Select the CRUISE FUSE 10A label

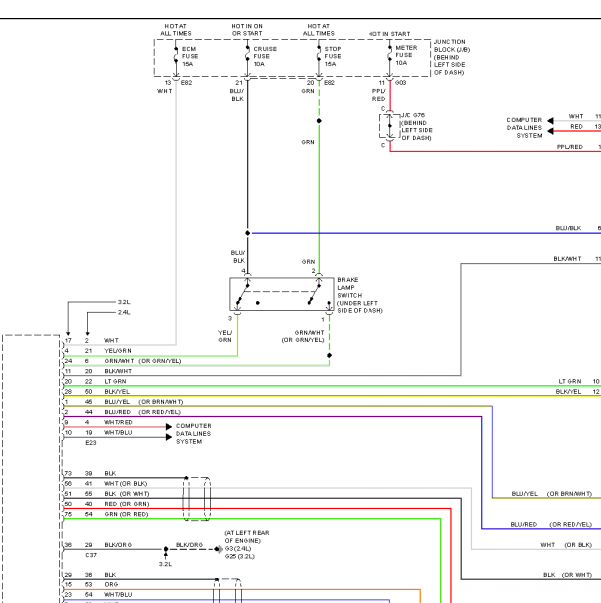point(265,57)
